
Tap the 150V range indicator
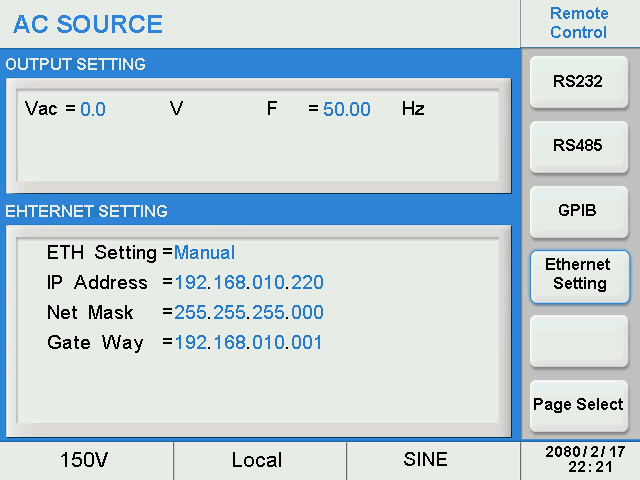click(x=87, y=460)
